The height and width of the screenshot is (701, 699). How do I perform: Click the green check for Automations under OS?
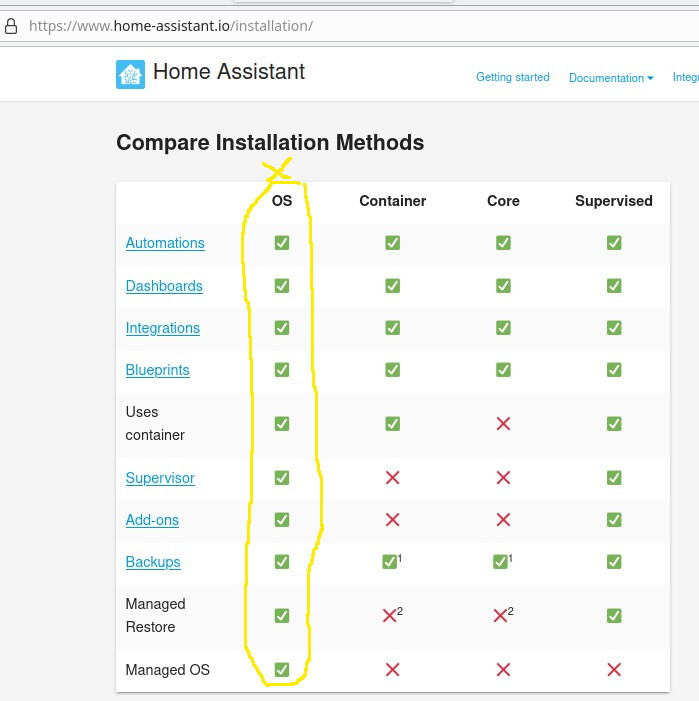pyautogui.click(x=282, y=243)
